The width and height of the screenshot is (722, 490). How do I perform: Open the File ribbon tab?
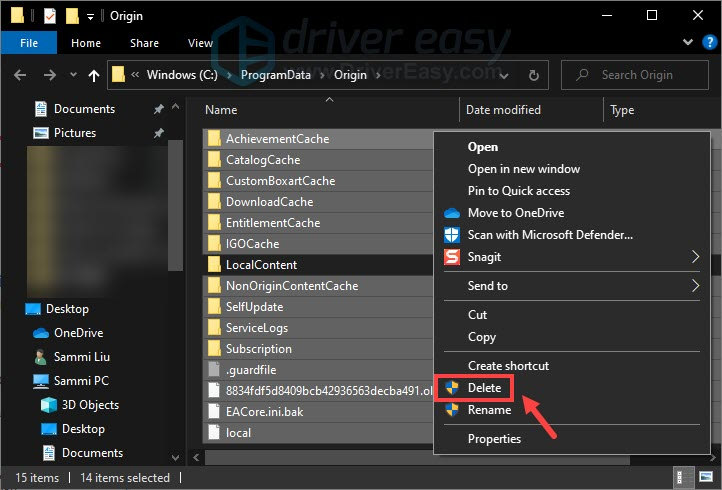click(x=29, y=43)
